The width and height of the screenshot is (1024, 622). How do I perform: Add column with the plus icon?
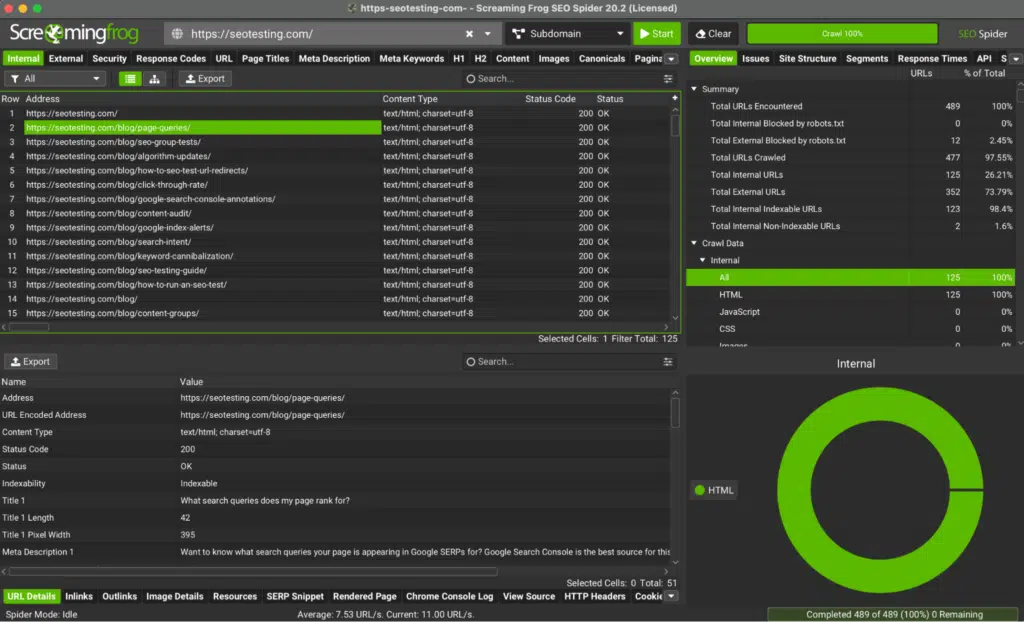pyautogui.click(x=675, y=98)
